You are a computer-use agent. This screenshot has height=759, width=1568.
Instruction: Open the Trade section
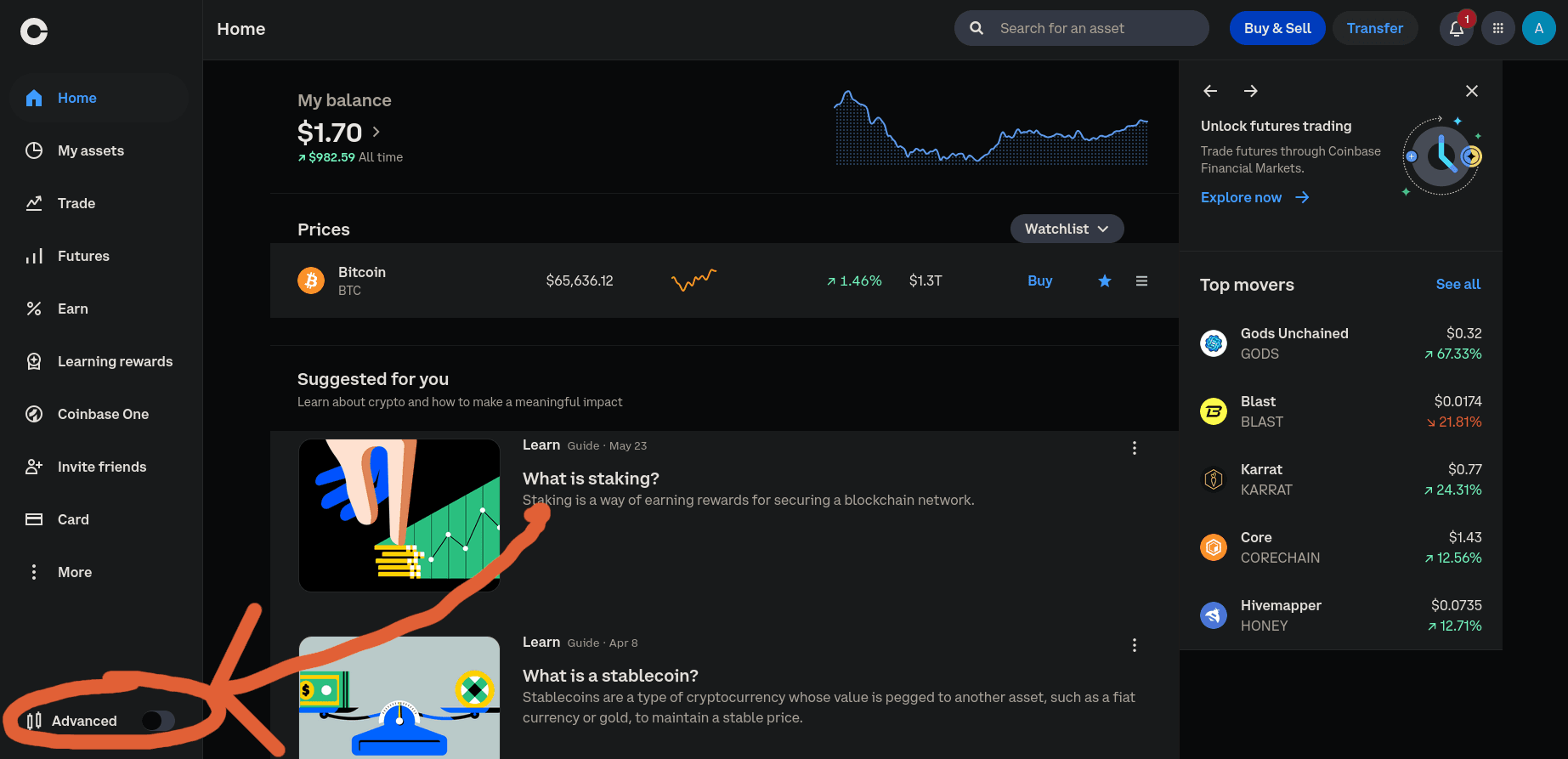(76, 203)
